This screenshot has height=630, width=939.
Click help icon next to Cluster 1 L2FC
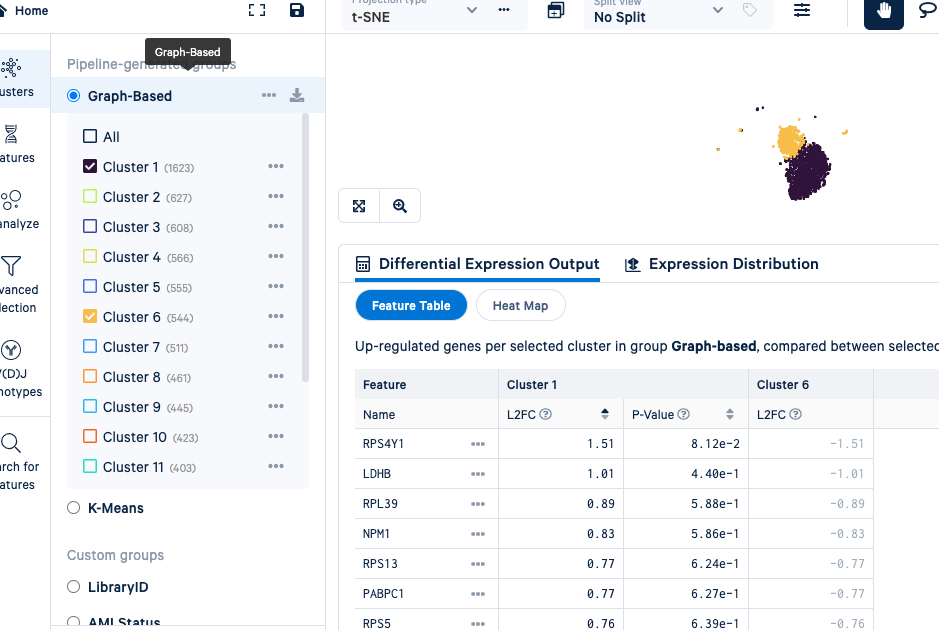tap(546, 414)
